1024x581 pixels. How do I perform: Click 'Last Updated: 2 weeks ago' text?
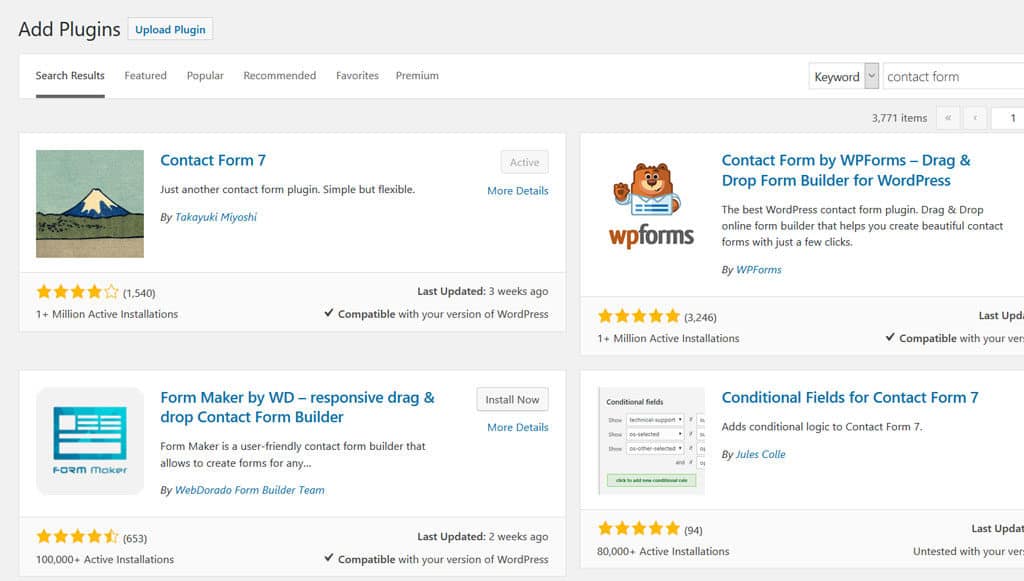coord(483,537)
